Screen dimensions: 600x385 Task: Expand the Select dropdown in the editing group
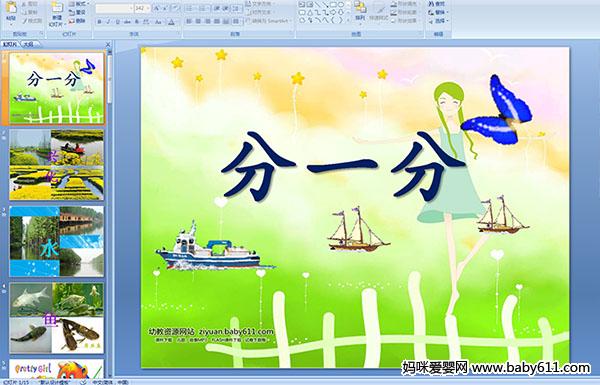point(438,21)
